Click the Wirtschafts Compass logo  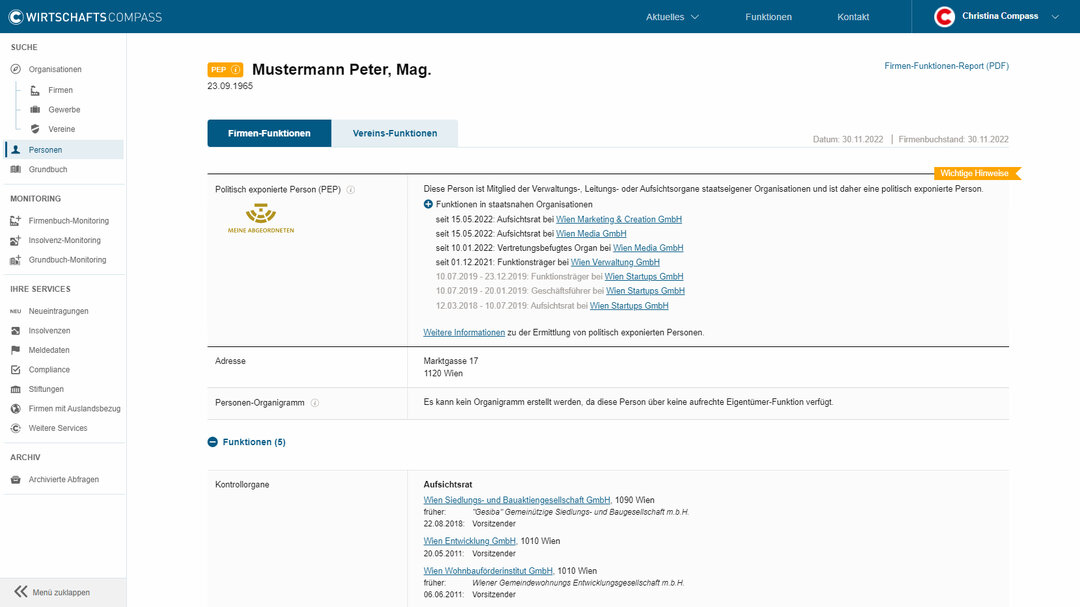(x=85, y=17)
